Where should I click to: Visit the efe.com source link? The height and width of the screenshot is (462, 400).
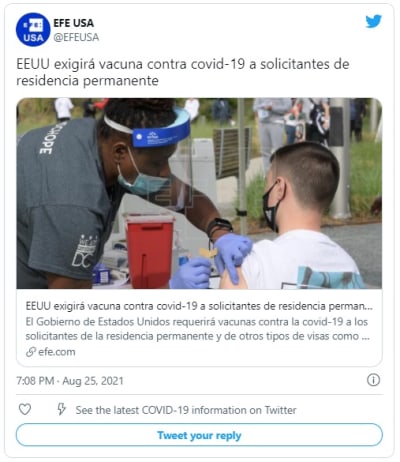pos(57,352)
